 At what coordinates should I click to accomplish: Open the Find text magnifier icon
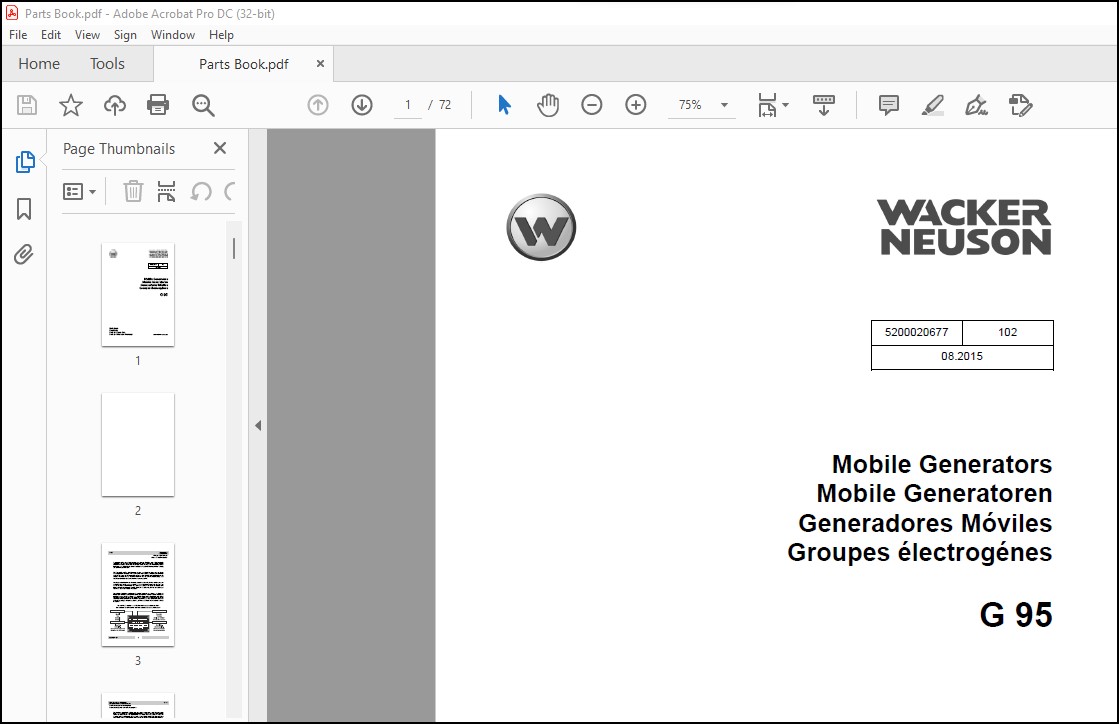203,105
